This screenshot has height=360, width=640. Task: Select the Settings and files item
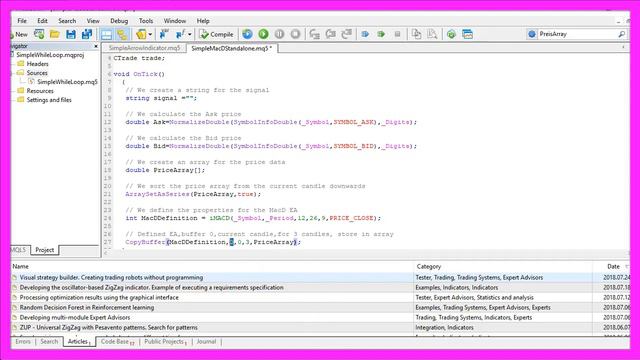pos(49,100)
